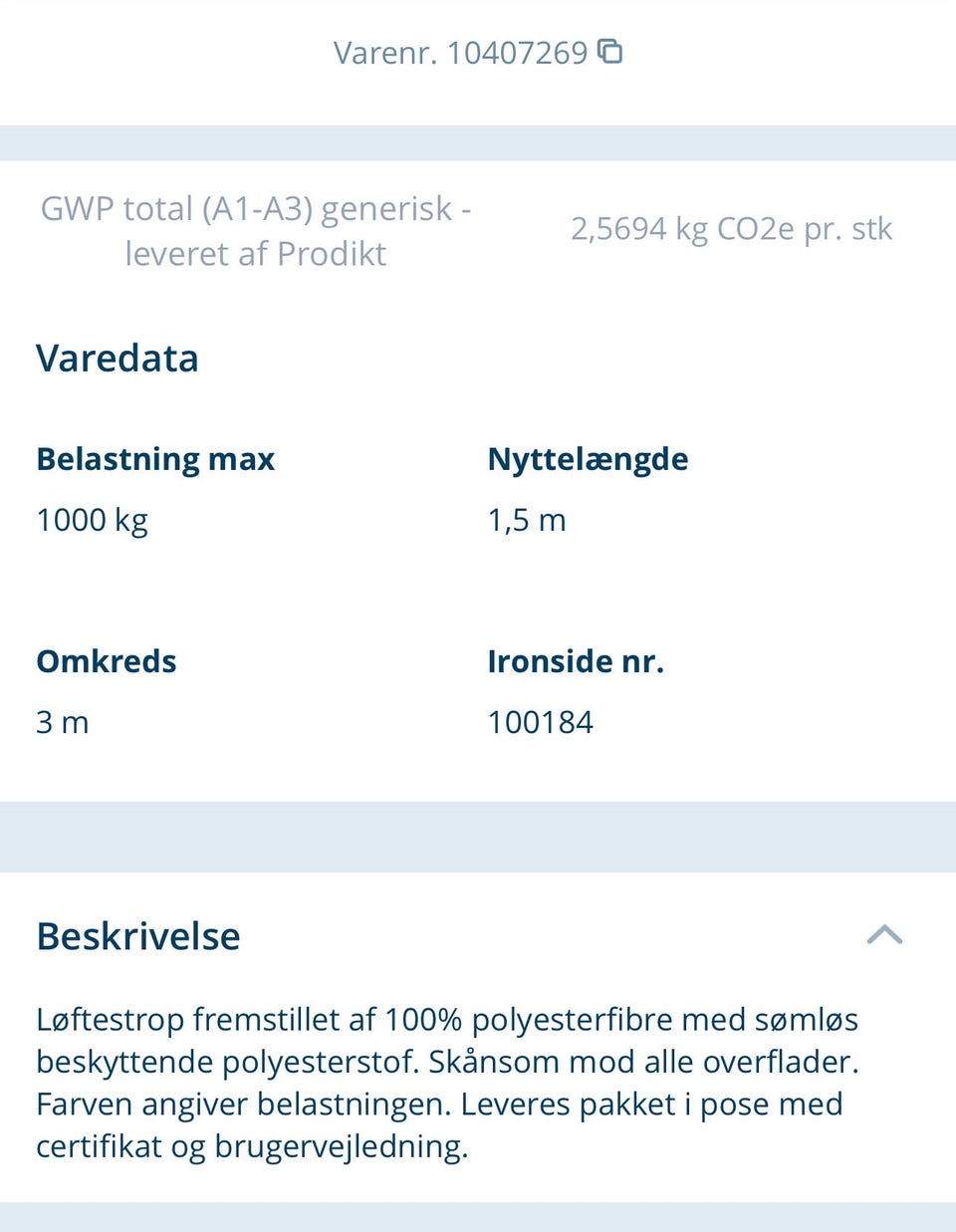956x1232 pixels.
Task: Click the Ironside number 100184
Action: point(541,722)
